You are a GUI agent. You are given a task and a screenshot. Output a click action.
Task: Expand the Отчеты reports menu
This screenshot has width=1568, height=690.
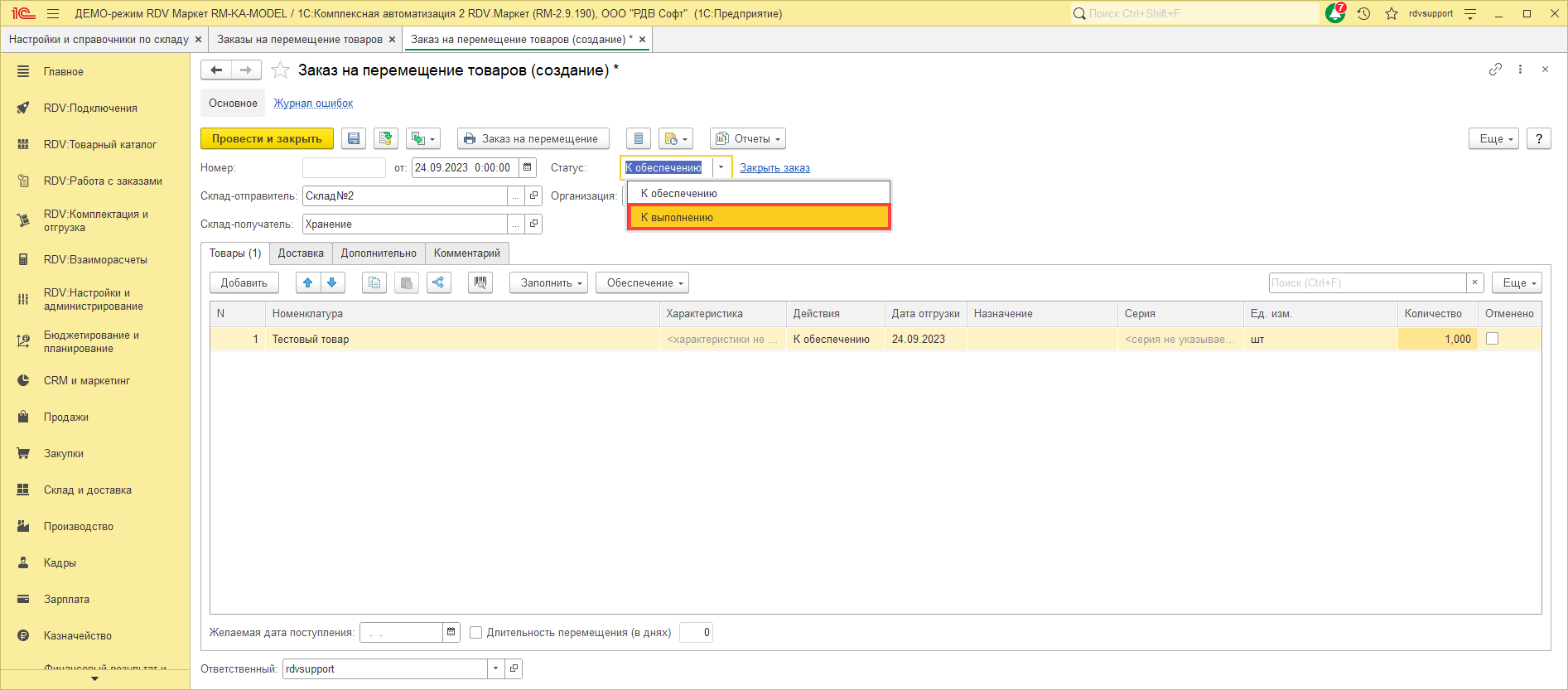point(748,139)
